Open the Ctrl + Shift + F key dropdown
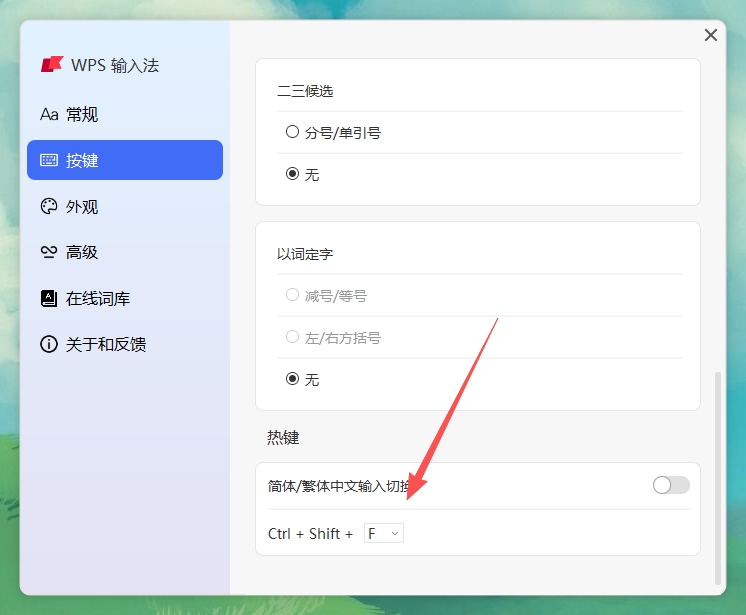The image size is (746, 615). pyautogui.click(x=383, y=533)
